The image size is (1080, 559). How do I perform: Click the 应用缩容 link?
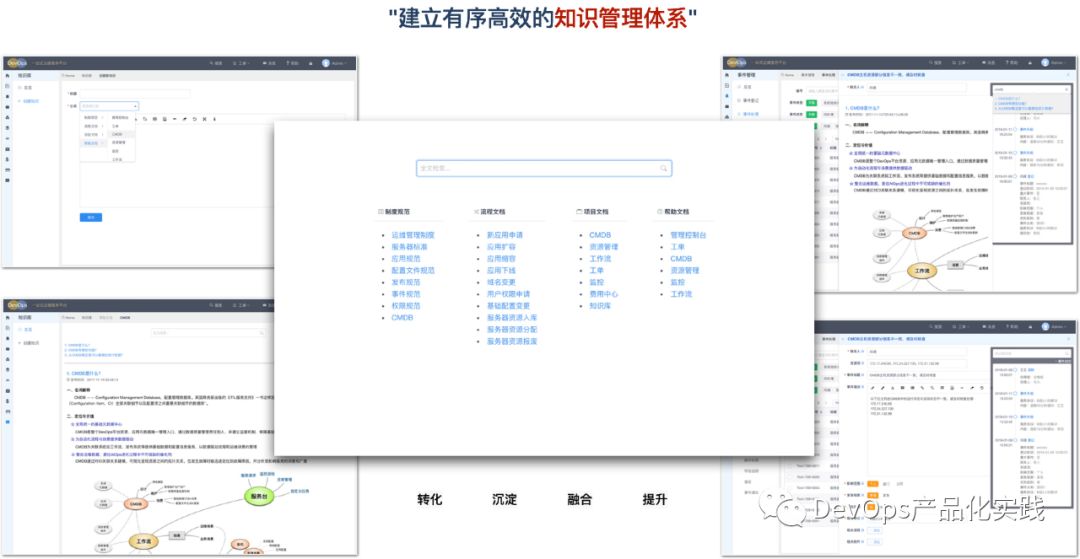coord(501,259)
